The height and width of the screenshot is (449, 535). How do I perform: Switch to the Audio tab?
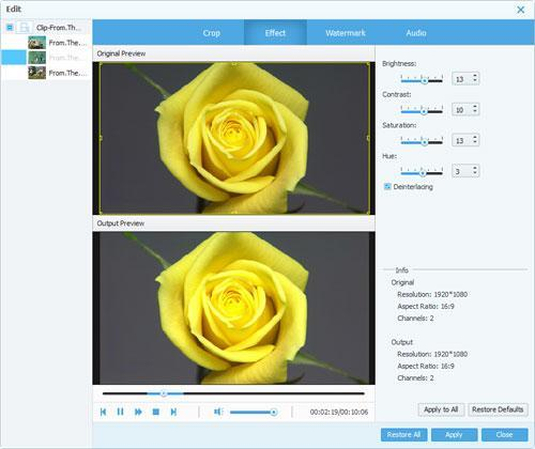click(416, 33)
